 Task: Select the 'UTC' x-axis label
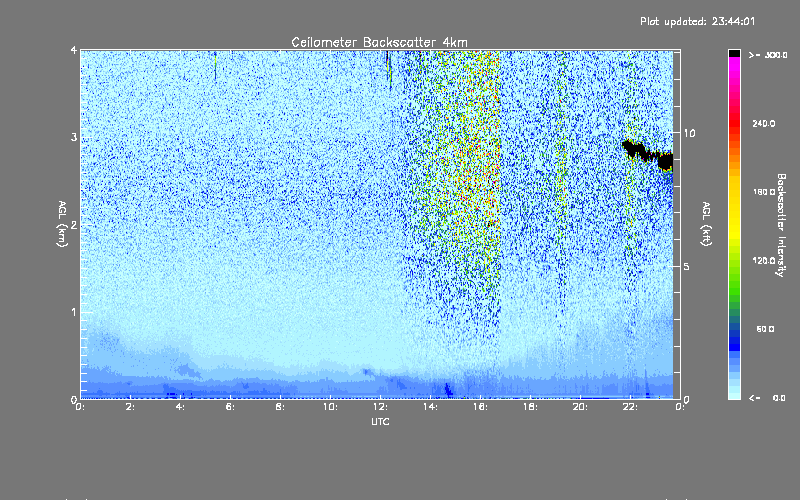pos(380,421)
